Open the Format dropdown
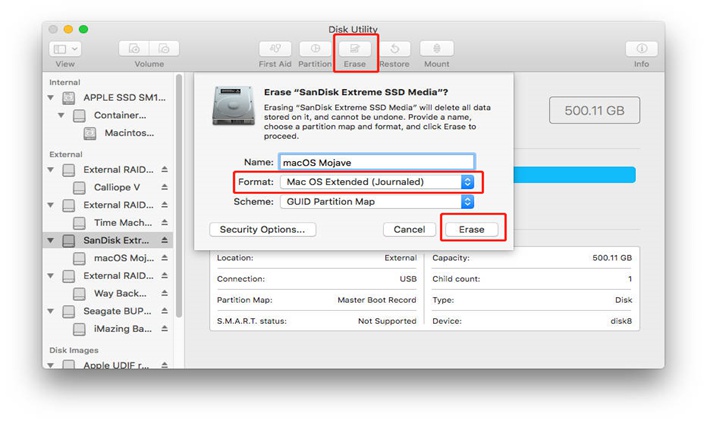707x423 pixels. [376, 182]
